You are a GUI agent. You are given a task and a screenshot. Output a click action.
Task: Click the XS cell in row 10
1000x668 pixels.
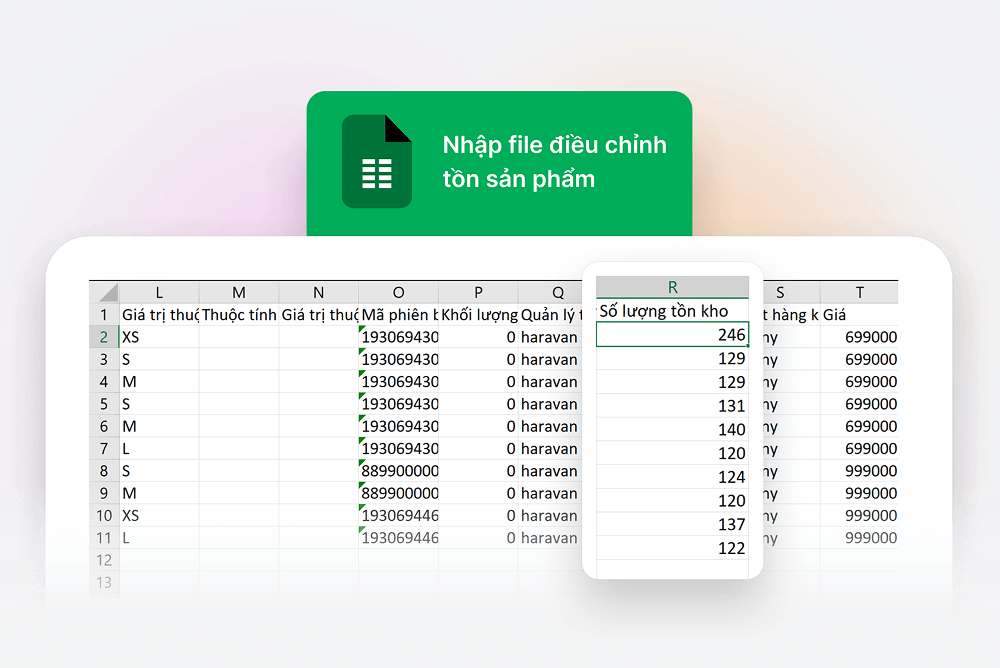(x=159, y=516)
